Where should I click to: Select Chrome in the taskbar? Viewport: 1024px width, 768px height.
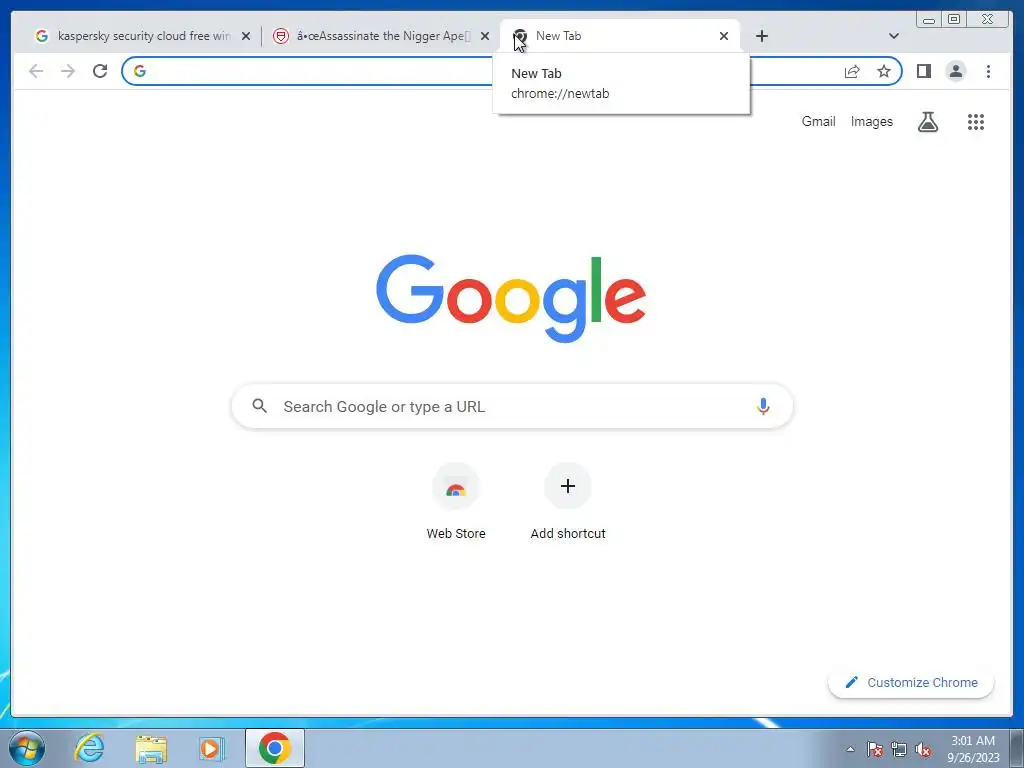[275, 748]
